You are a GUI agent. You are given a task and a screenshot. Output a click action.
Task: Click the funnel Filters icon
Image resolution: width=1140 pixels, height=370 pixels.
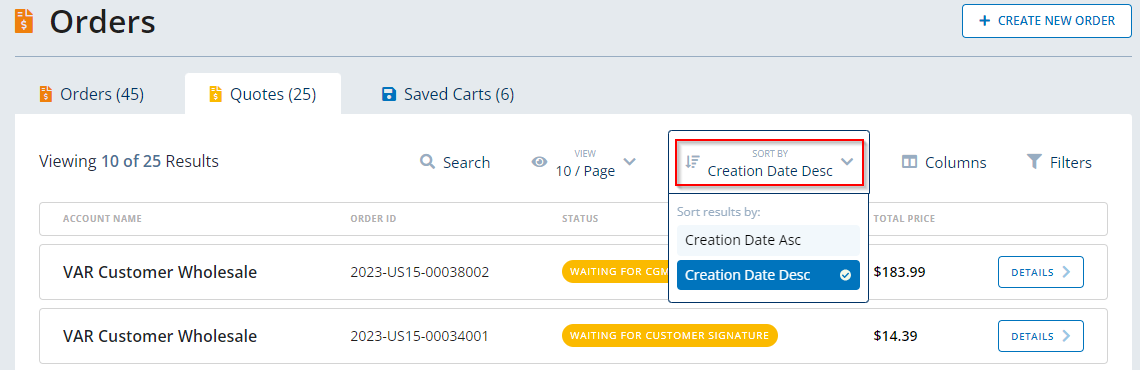coord(1034,161)
